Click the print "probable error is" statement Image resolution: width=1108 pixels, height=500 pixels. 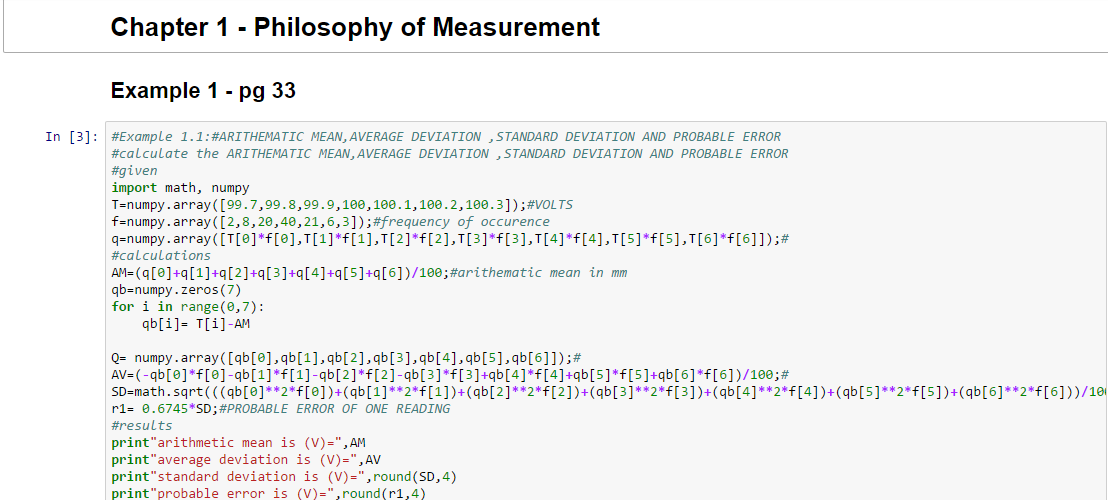(x=268, y=493)
